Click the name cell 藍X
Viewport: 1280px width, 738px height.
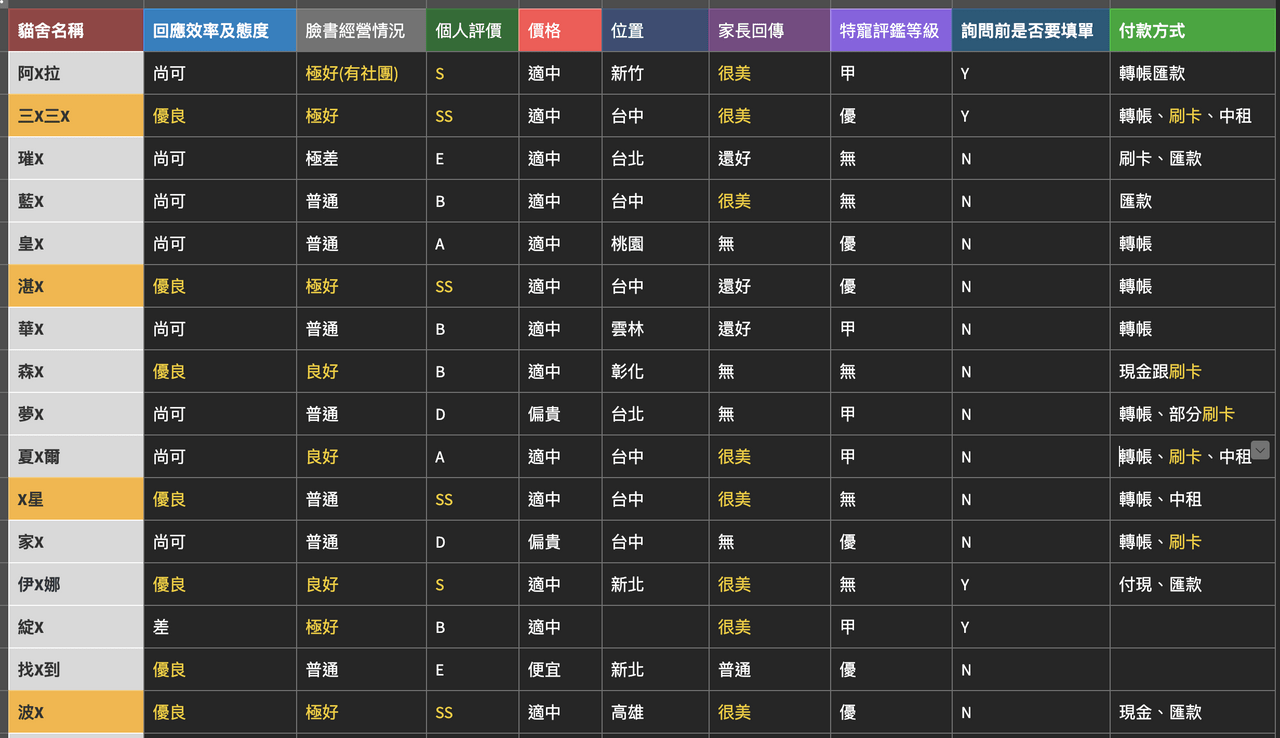click(x=76, y=201)
